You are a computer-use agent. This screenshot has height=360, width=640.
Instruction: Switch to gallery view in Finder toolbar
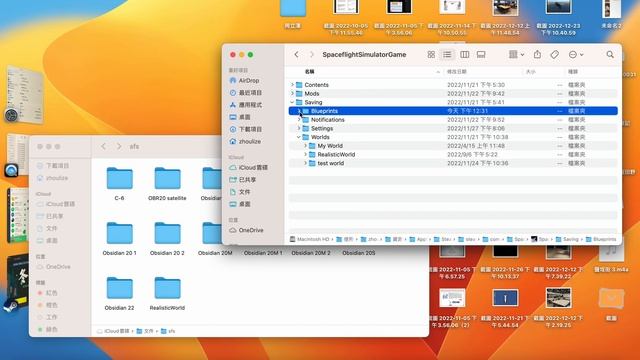(481, 55)
